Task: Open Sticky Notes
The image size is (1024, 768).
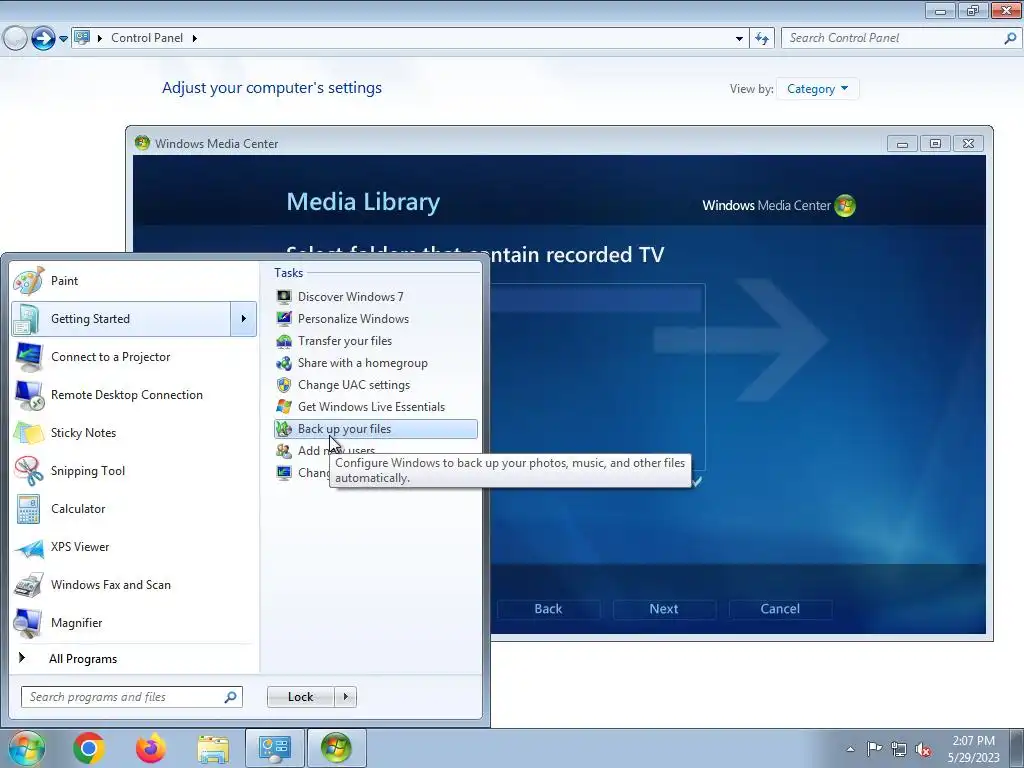Action: (x=134, y=433)
